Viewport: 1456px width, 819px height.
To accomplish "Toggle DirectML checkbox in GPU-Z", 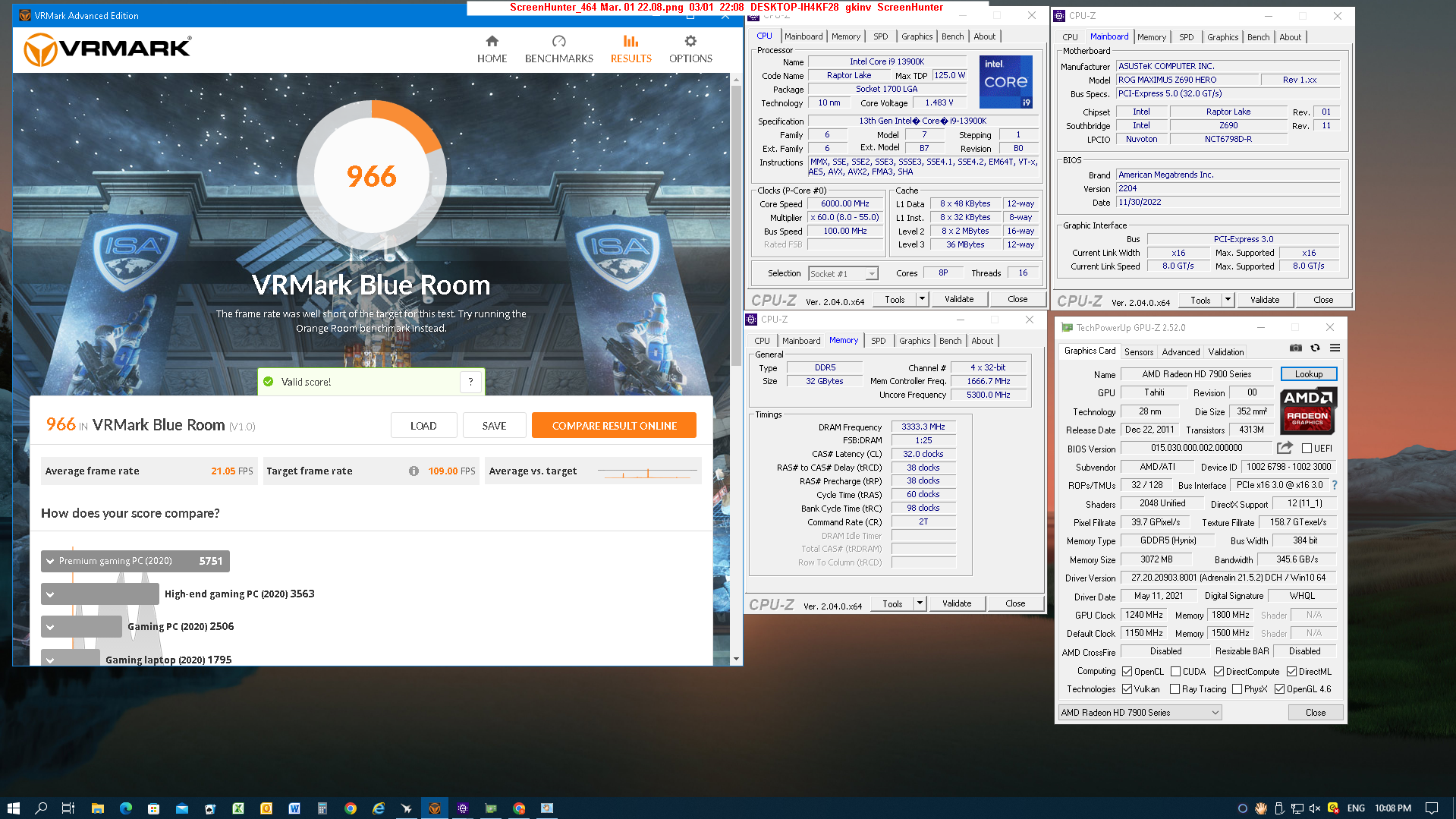I will 1291,671.
